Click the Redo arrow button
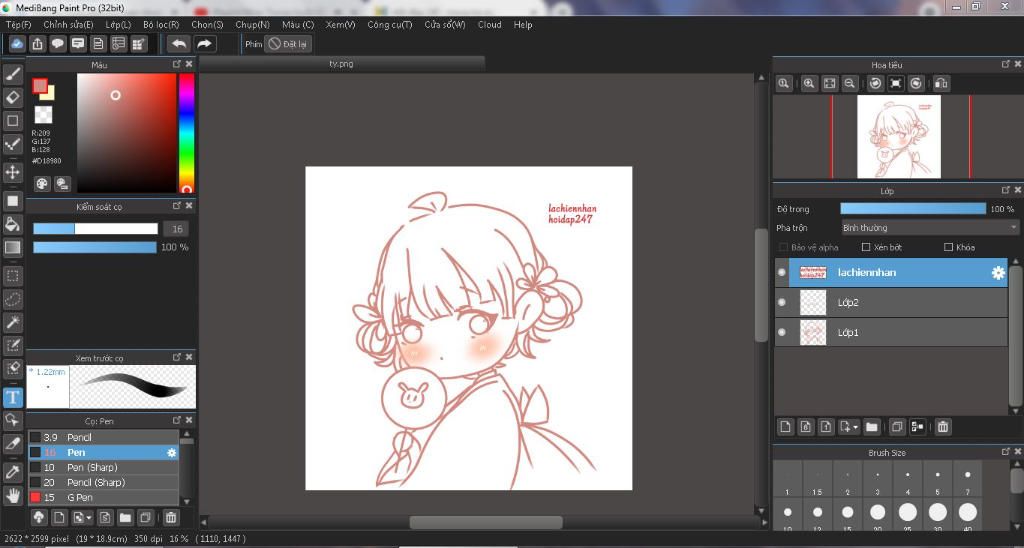 pyautogui.click(x=204, y=44)
